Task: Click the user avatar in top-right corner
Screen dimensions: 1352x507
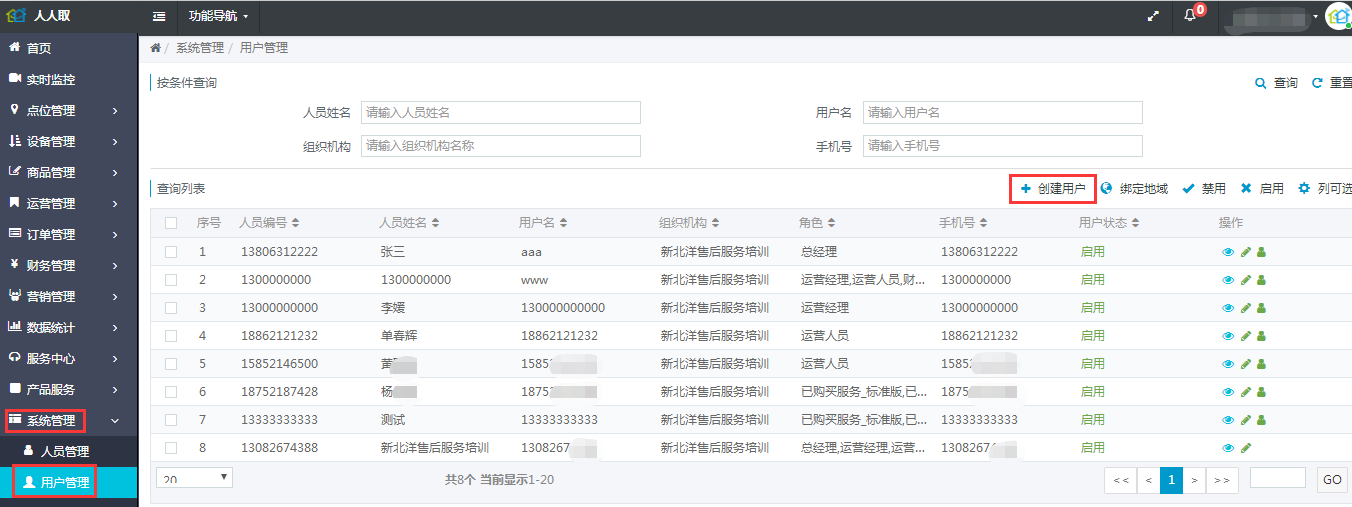Action: coord(1337,16)
